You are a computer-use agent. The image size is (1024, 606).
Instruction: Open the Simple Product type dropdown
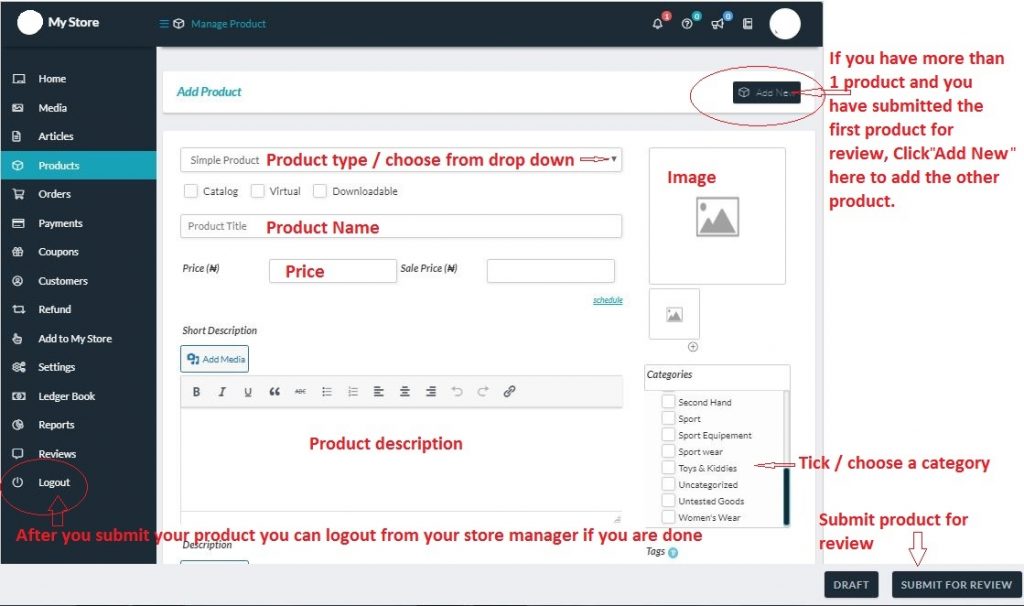[x=400, y=160]
